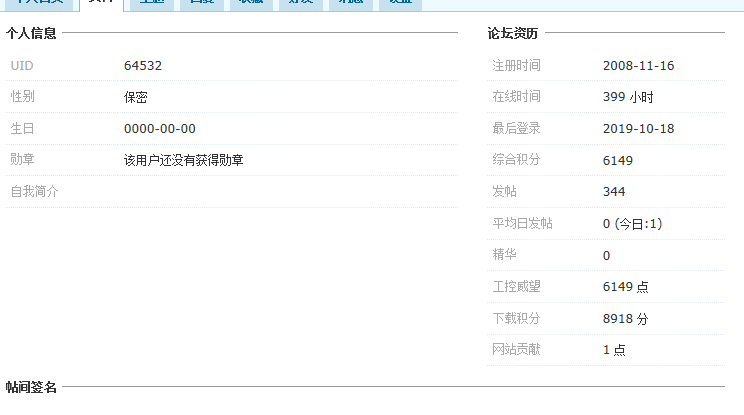This screenshot has width=744, height=415.
Task: Go to the 好友 tab
Action: 296,3
